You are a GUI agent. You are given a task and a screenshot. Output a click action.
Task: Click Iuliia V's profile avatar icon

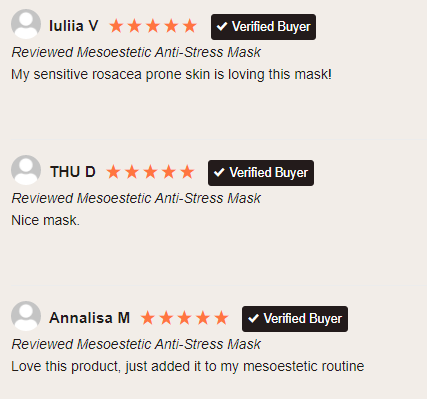26,24
